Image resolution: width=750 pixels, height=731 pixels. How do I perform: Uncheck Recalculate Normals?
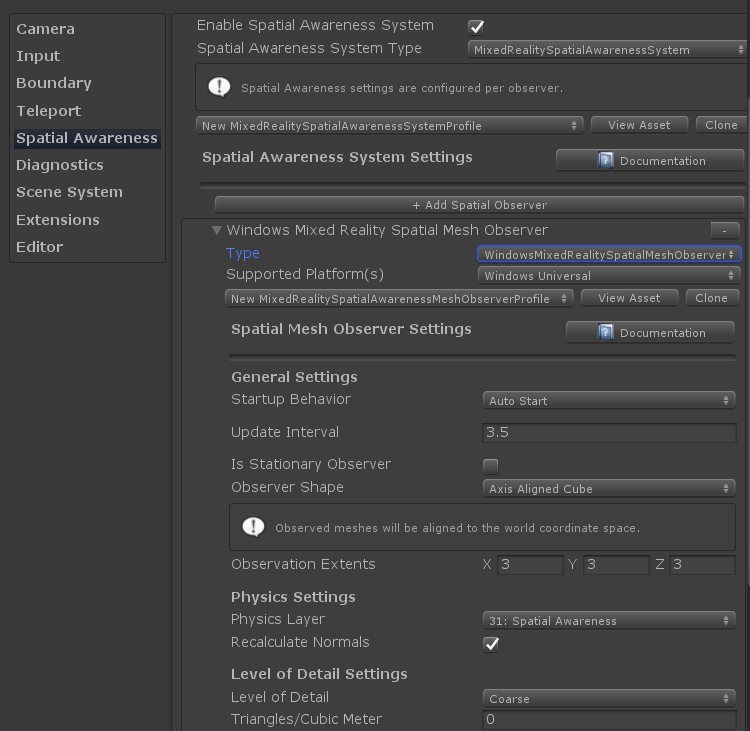click(491, 643)
